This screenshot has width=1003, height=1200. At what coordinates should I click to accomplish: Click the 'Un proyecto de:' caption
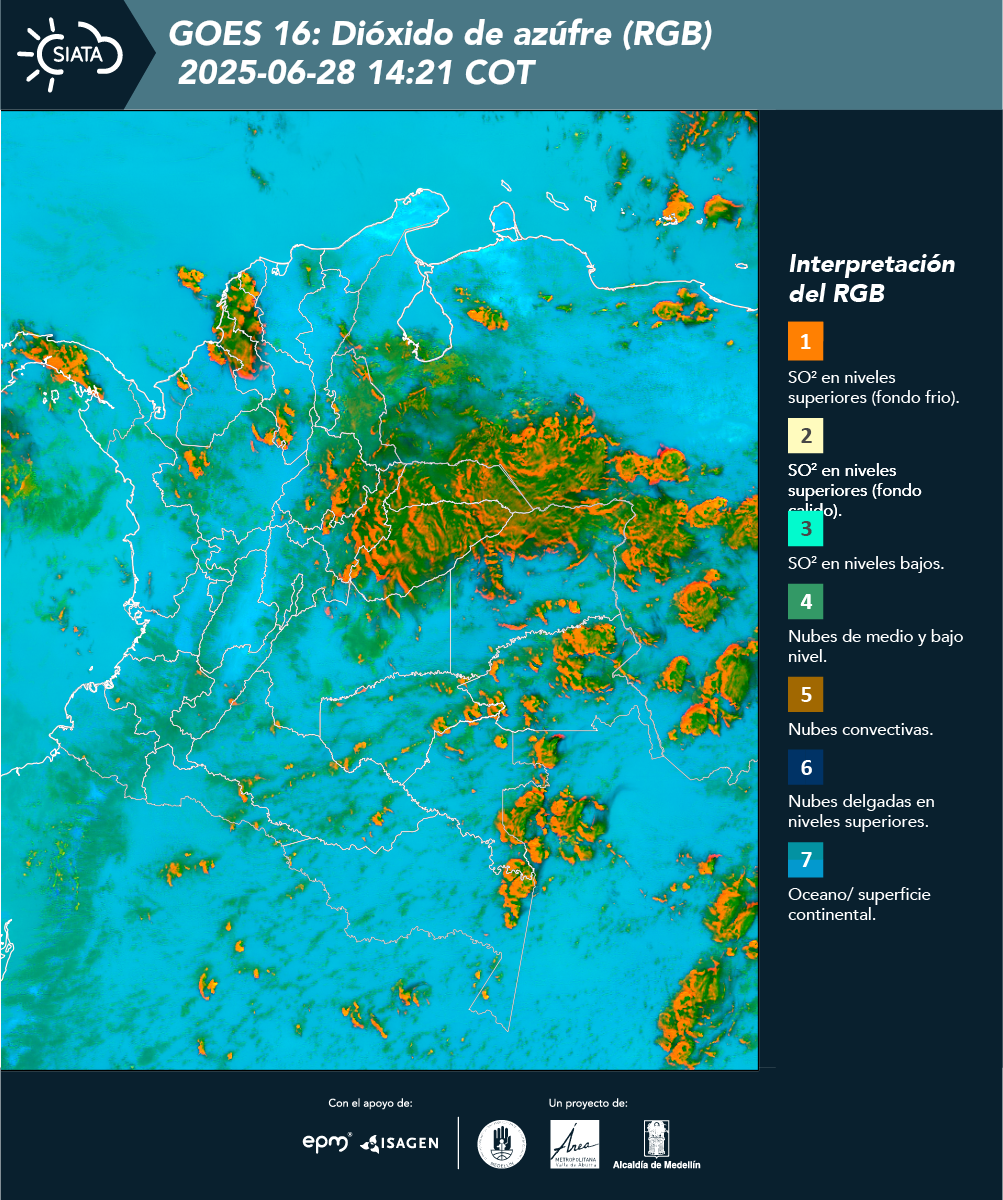click(x=588, y=1103)
